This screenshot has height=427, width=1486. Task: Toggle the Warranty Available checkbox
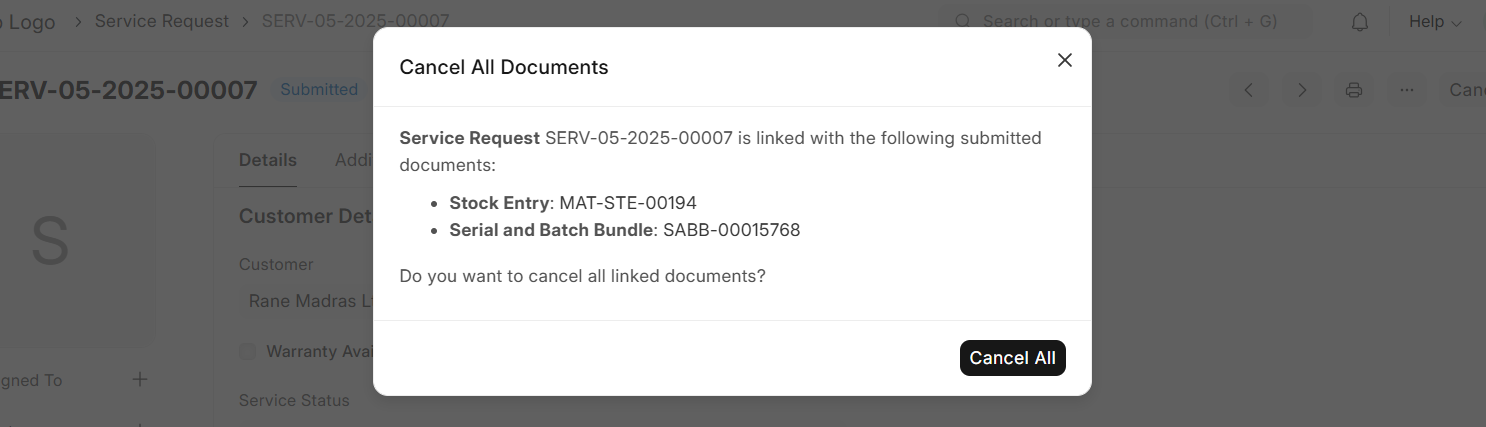pyautogui.click(x=247, y=352)
